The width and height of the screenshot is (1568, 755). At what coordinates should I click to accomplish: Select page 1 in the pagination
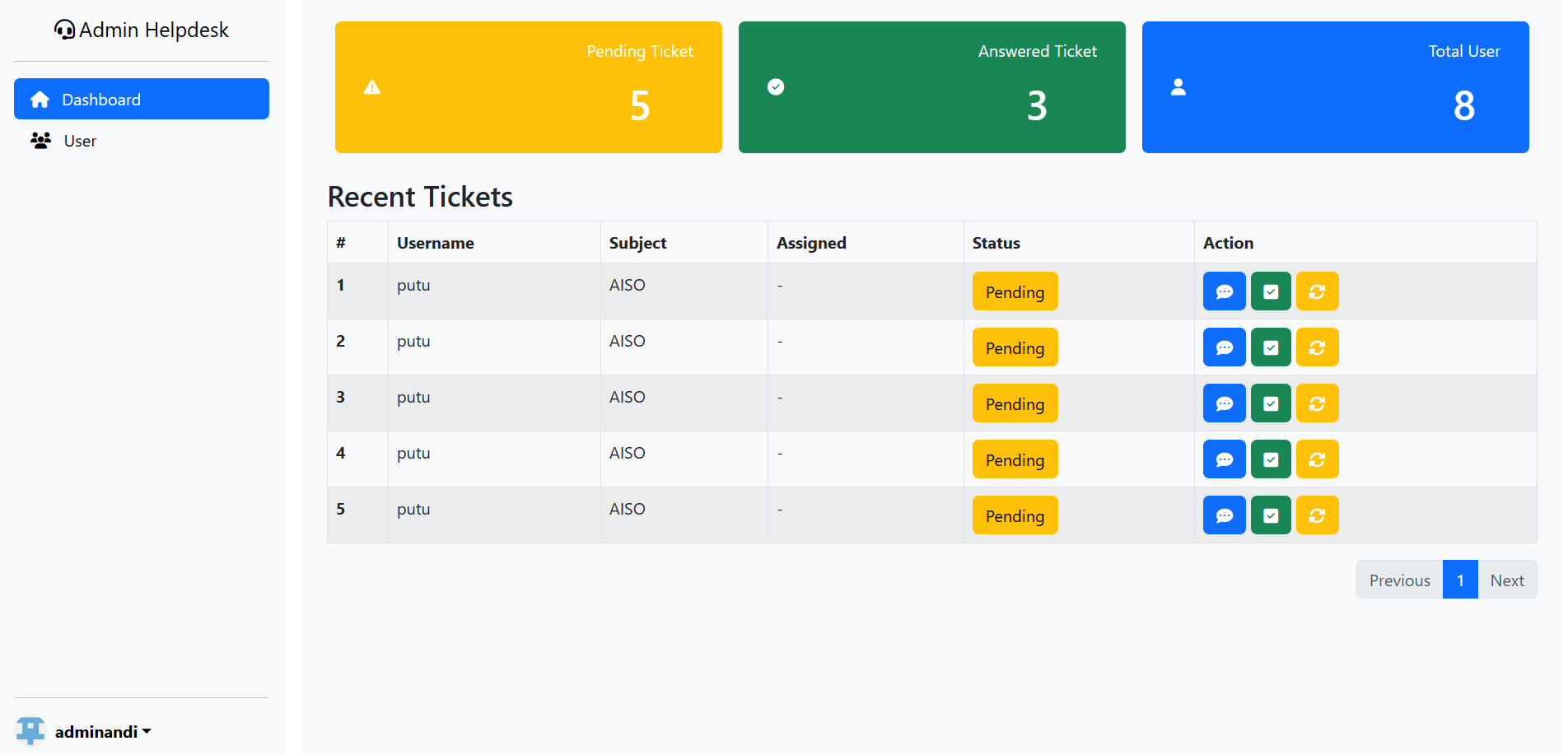pyautogui.click(x=1460, y=580)
